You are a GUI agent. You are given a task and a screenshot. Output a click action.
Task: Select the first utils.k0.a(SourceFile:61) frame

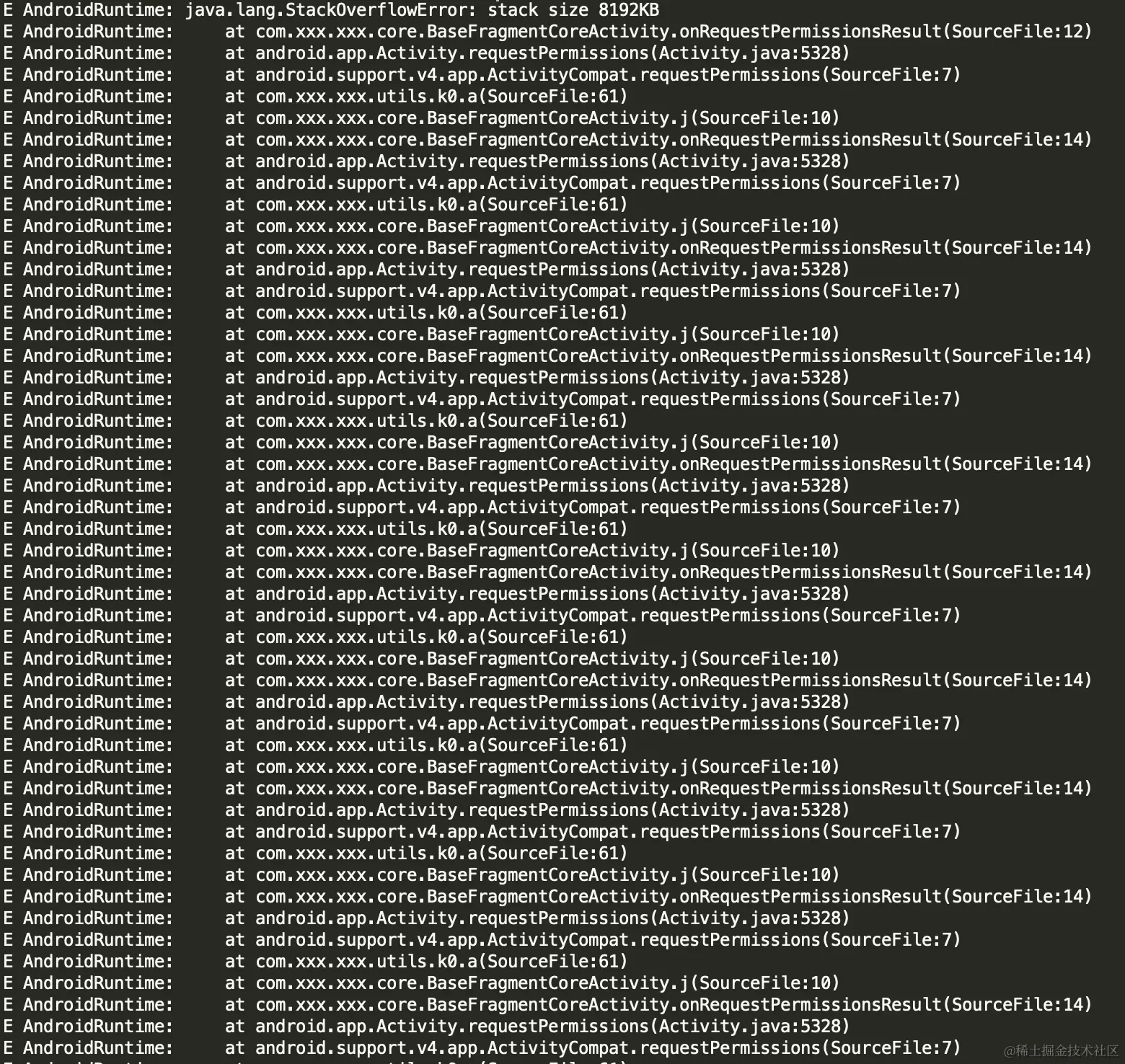(426, 97)
